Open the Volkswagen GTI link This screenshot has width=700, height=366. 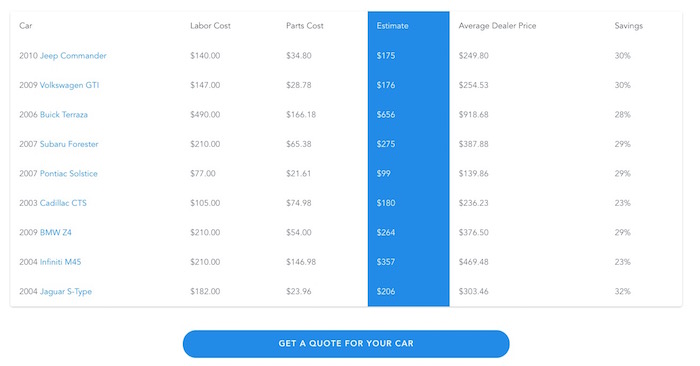(x=70, y=85)
